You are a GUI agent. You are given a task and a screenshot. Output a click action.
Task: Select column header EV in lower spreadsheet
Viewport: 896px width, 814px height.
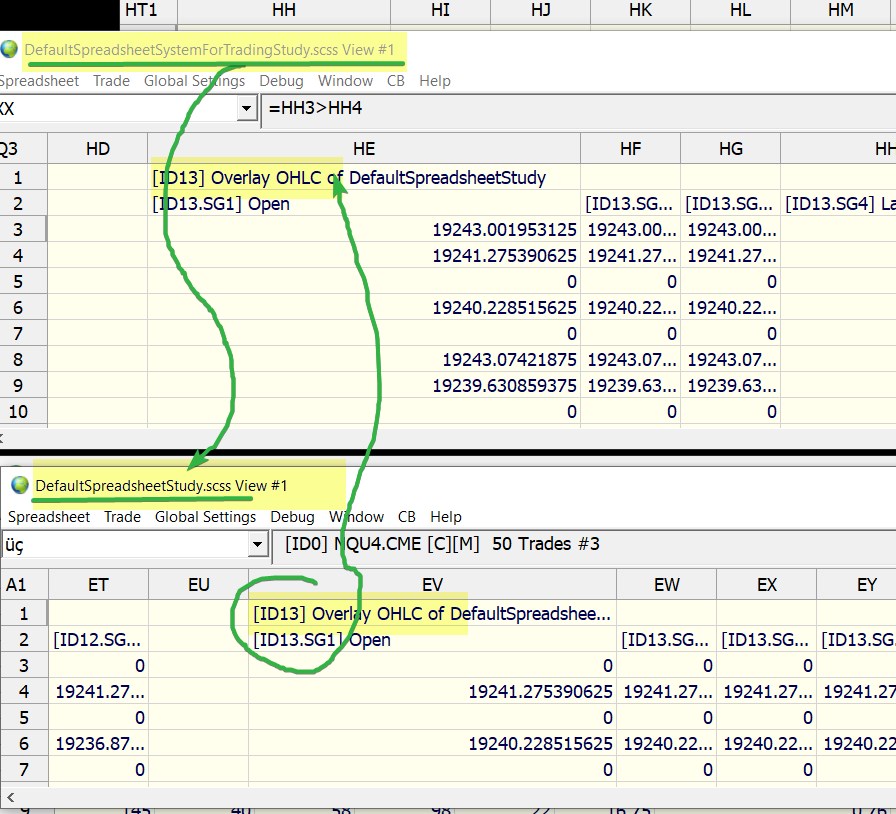433,585
